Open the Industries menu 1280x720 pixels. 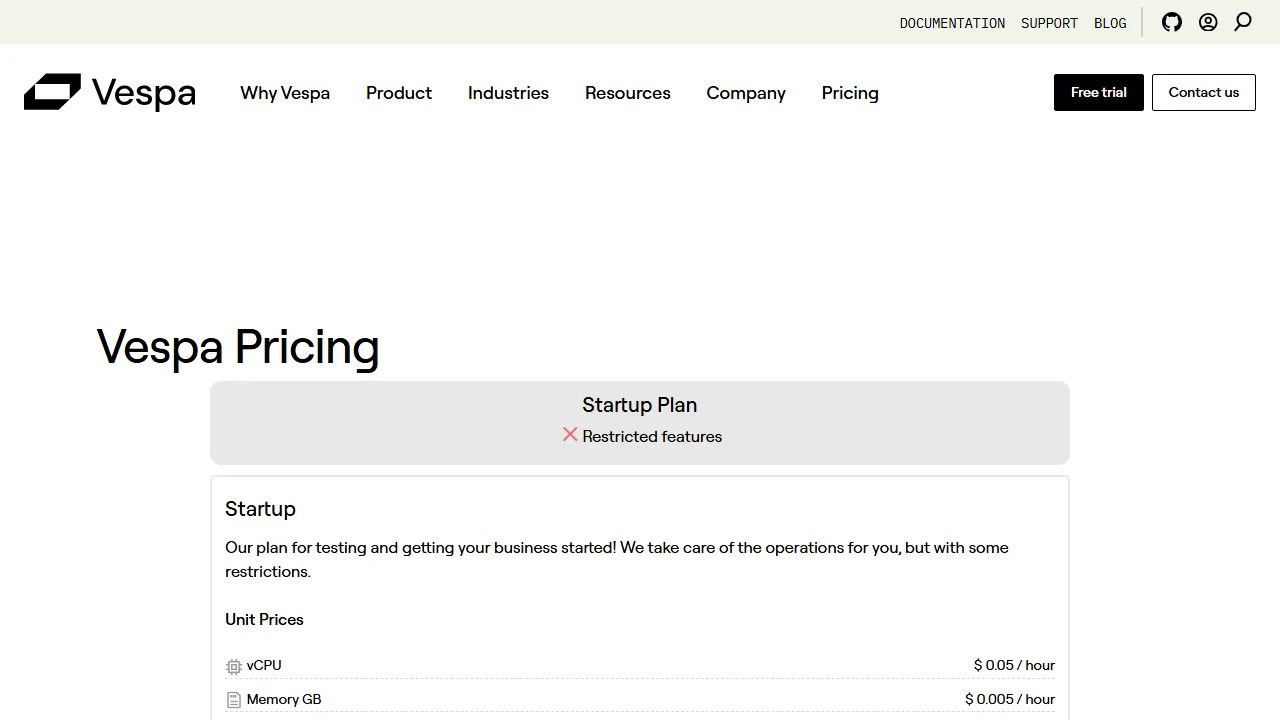(x=508, y=93)
